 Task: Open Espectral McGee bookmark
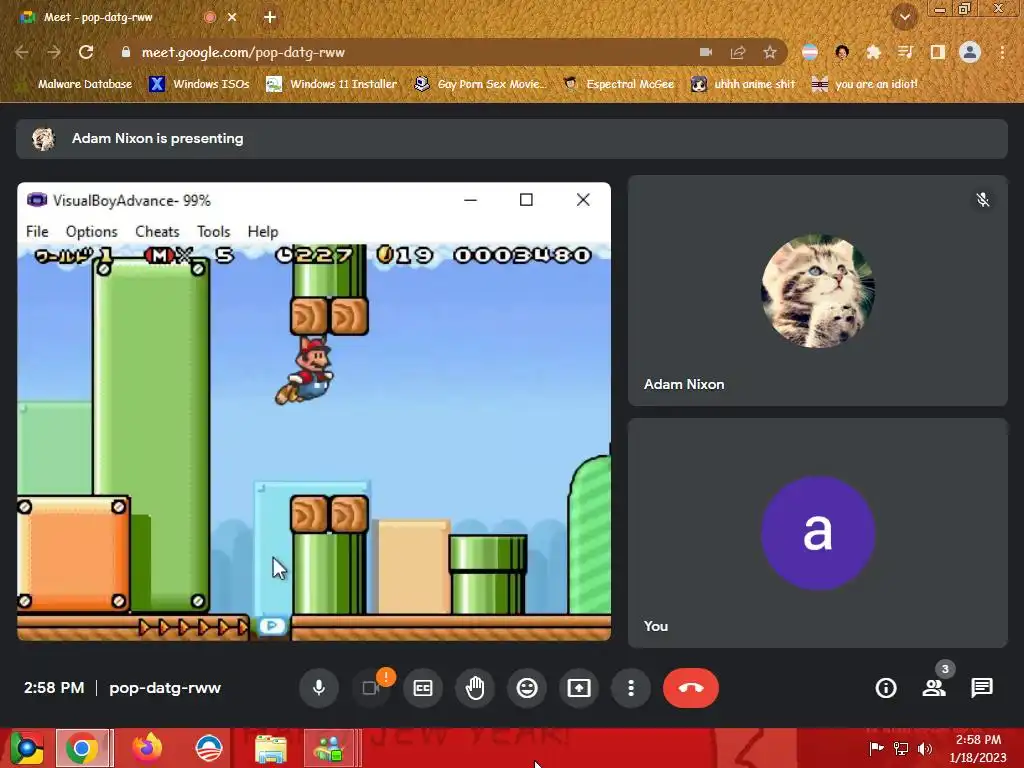click(x=619, y=84)
